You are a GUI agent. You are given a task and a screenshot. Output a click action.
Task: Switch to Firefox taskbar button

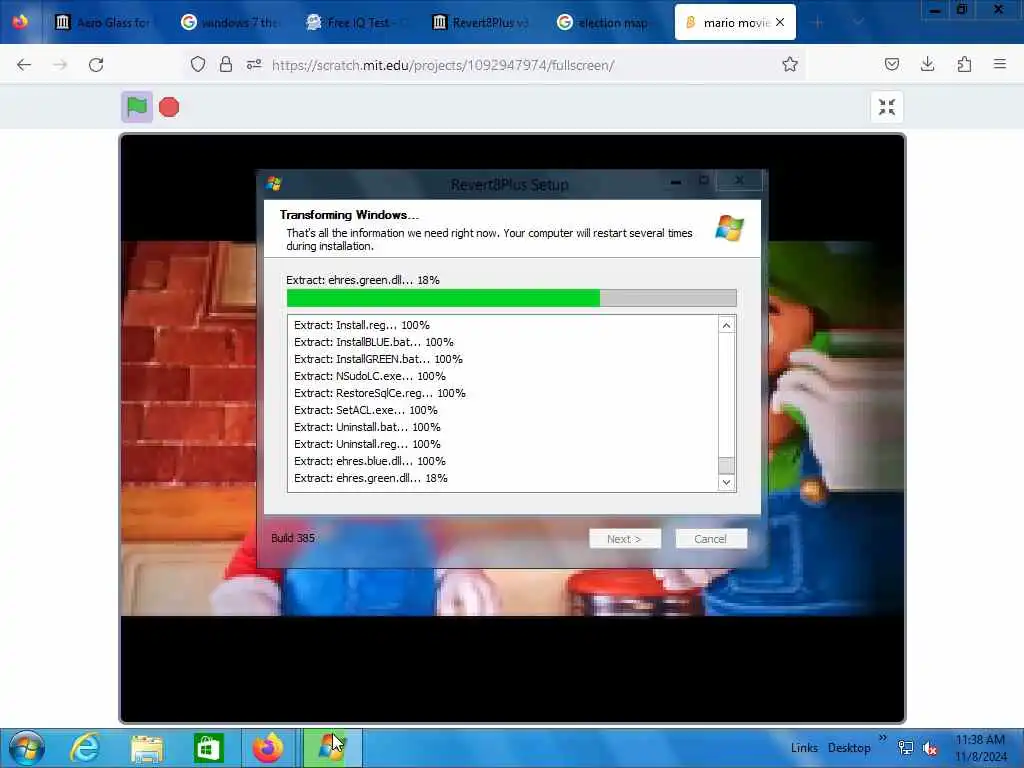(268, 748)
